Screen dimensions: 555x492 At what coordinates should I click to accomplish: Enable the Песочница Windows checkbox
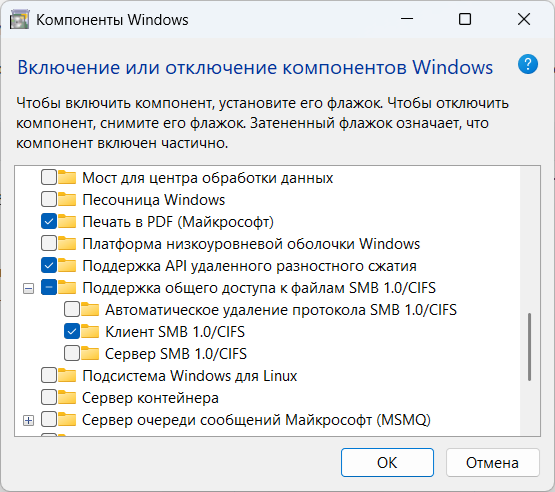49,200
